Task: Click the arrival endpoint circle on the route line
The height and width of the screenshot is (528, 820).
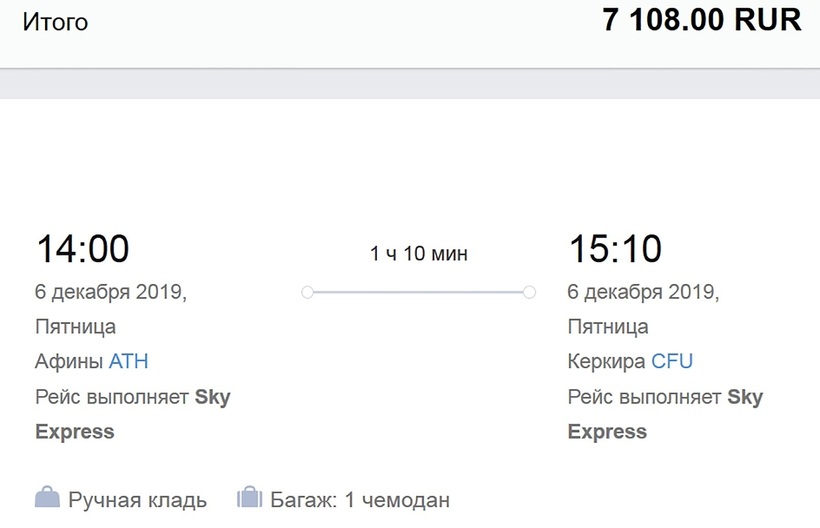Action: click(529, 292)
